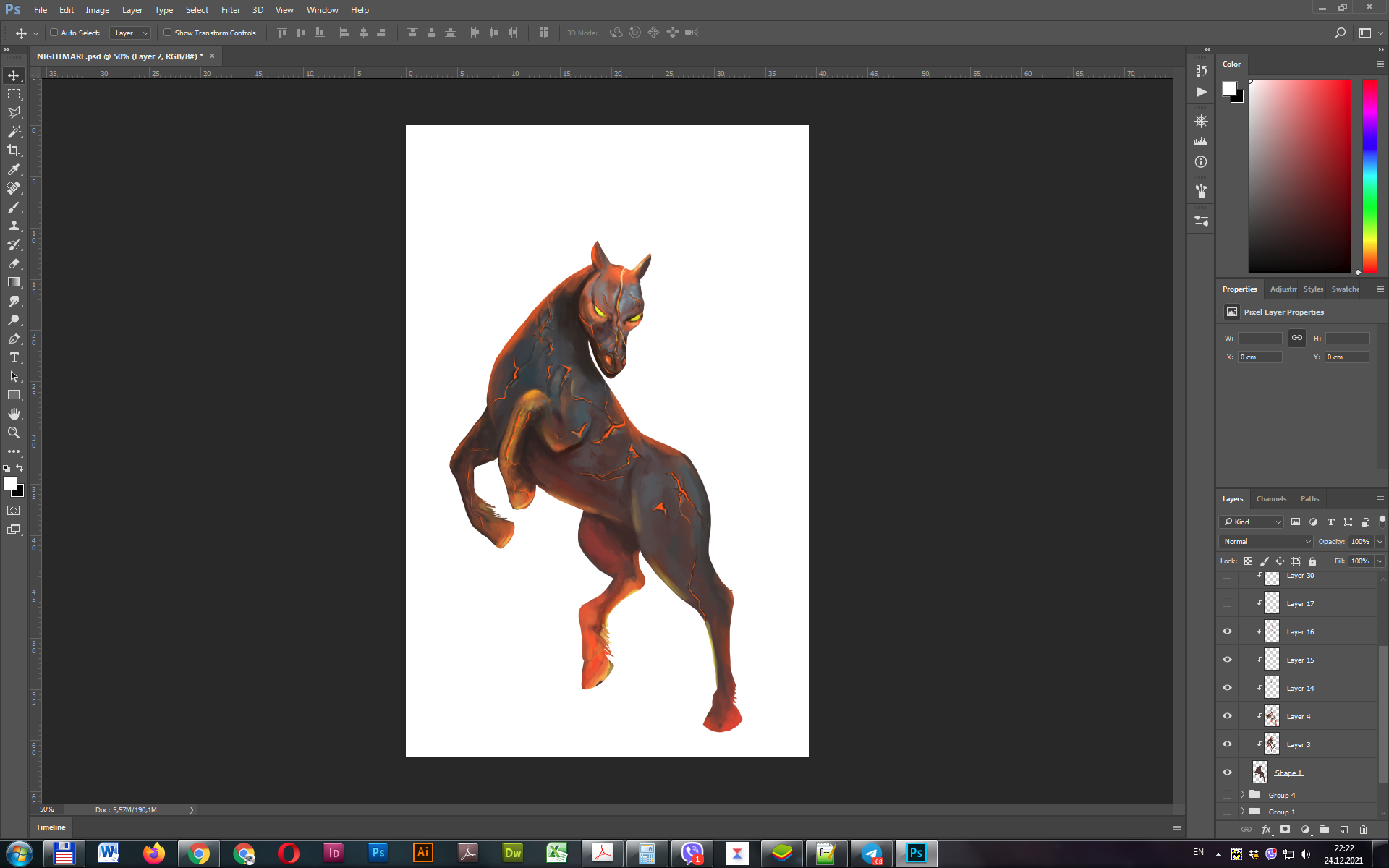Select the Rectangular Marquee tool
1389x868 pixels.
pyautogui.click(x=14, y=94)
